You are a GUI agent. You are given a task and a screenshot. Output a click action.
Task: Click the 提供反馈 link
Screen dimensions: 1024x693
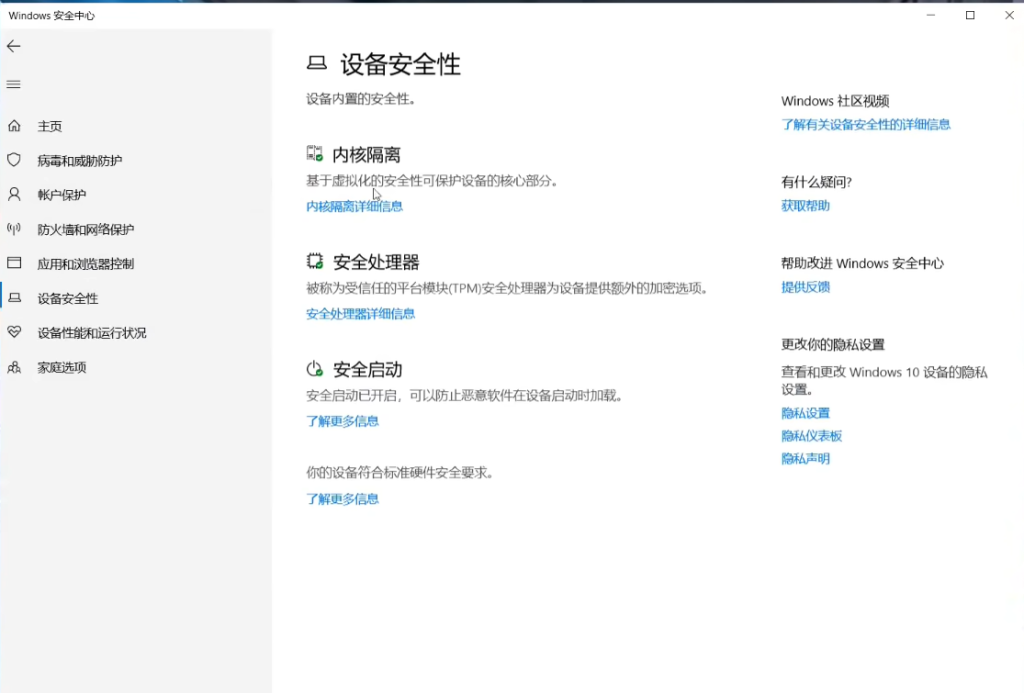tap(806, 287)
